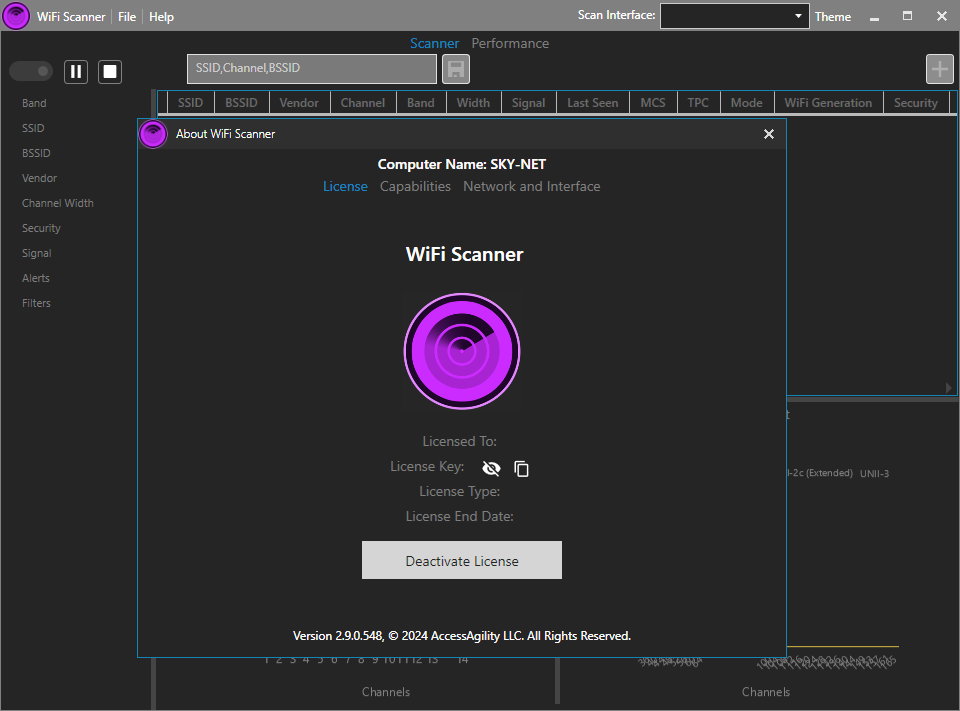Sort by the TPC column header
Screen dimensions: 960x711
(x=698, y=103)
